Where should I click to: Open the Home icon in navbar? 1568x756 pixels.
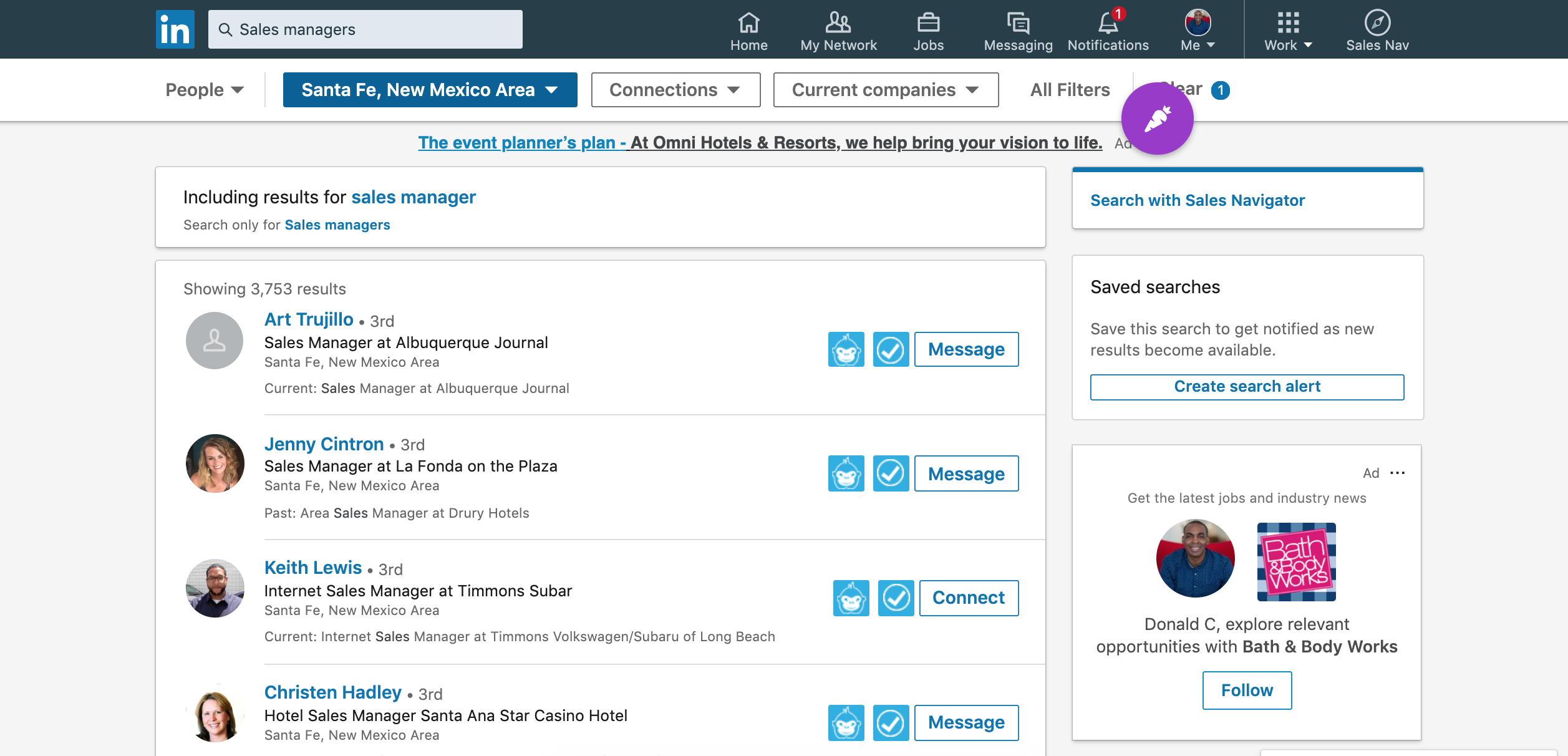coord(748,22)
